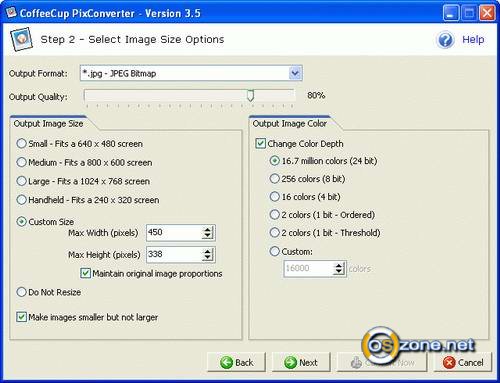Close the PixConverter window
Screen dimensions: 500x383
point(487,13)
